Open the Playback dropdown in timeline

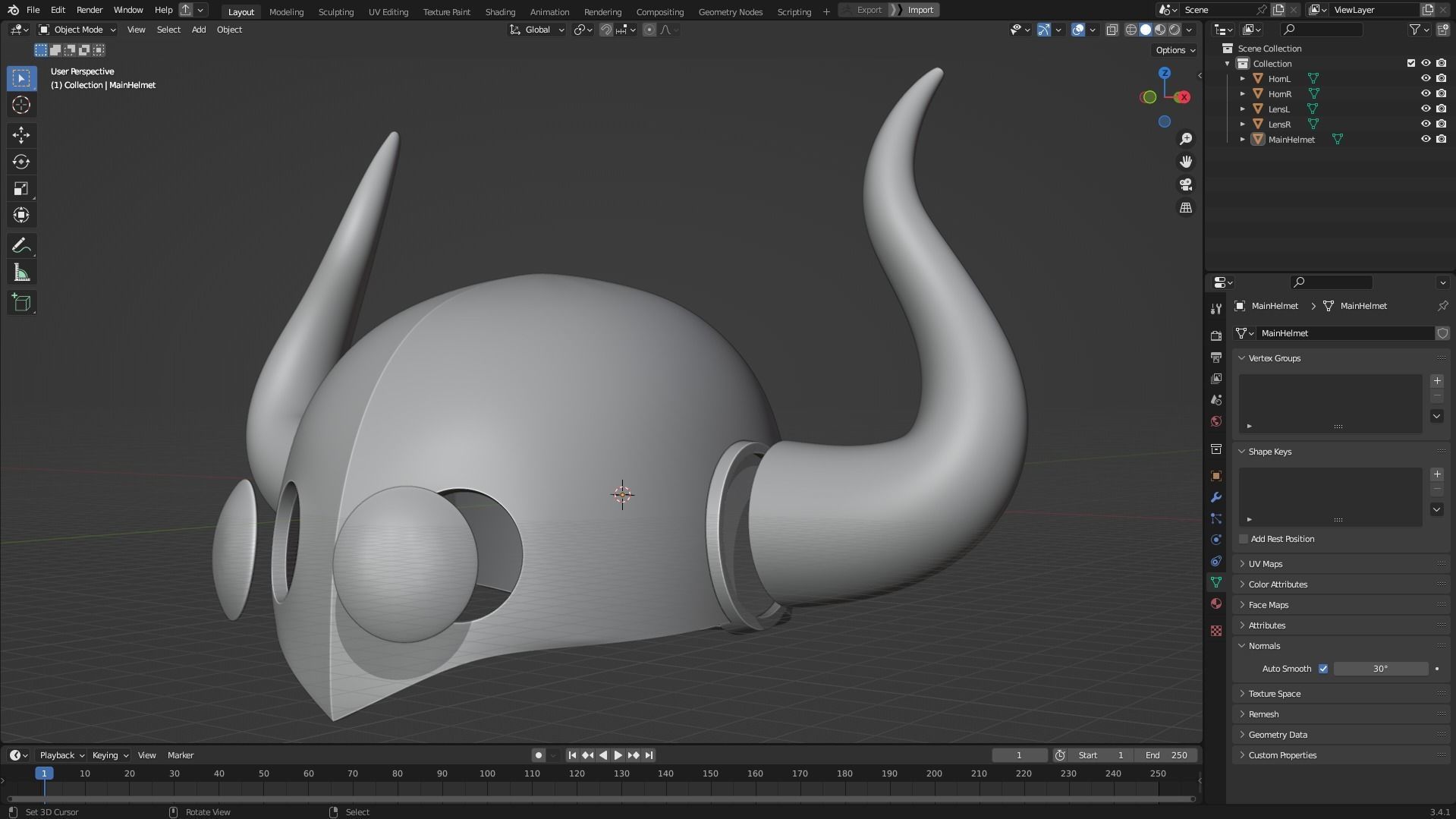pos(61,755)
